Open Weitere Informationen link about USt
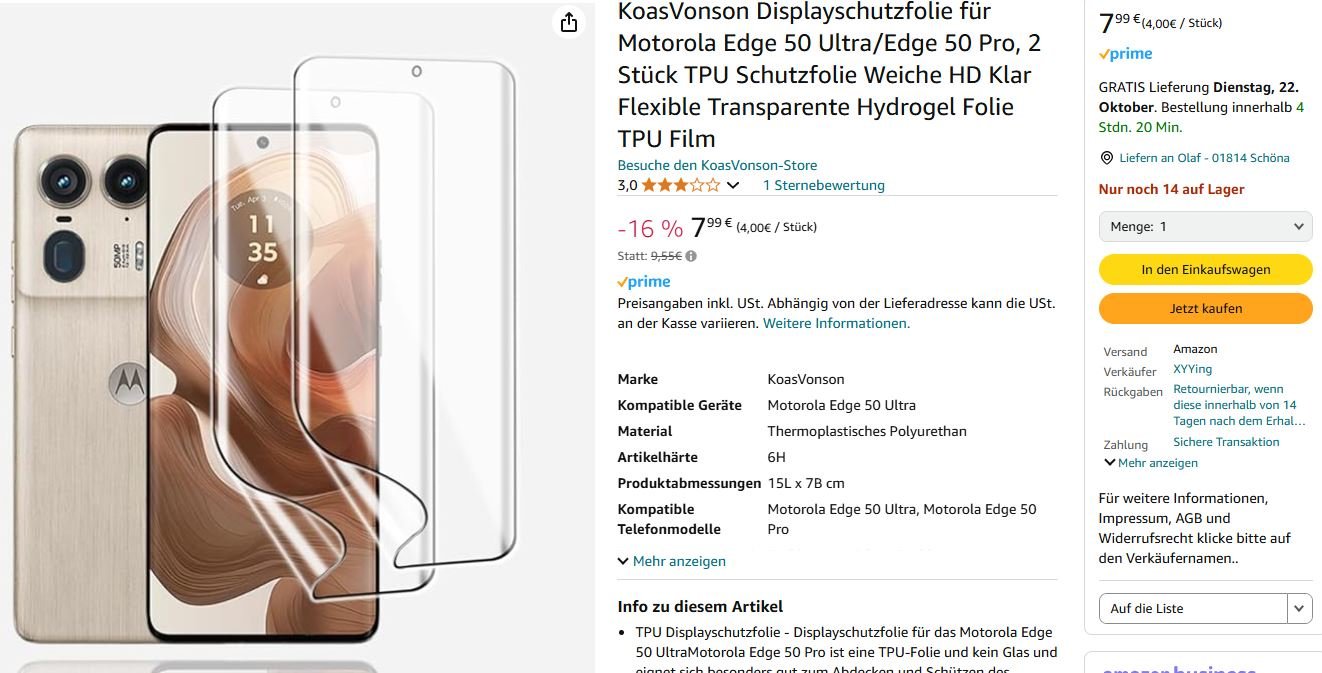 (x=836, y=323)
